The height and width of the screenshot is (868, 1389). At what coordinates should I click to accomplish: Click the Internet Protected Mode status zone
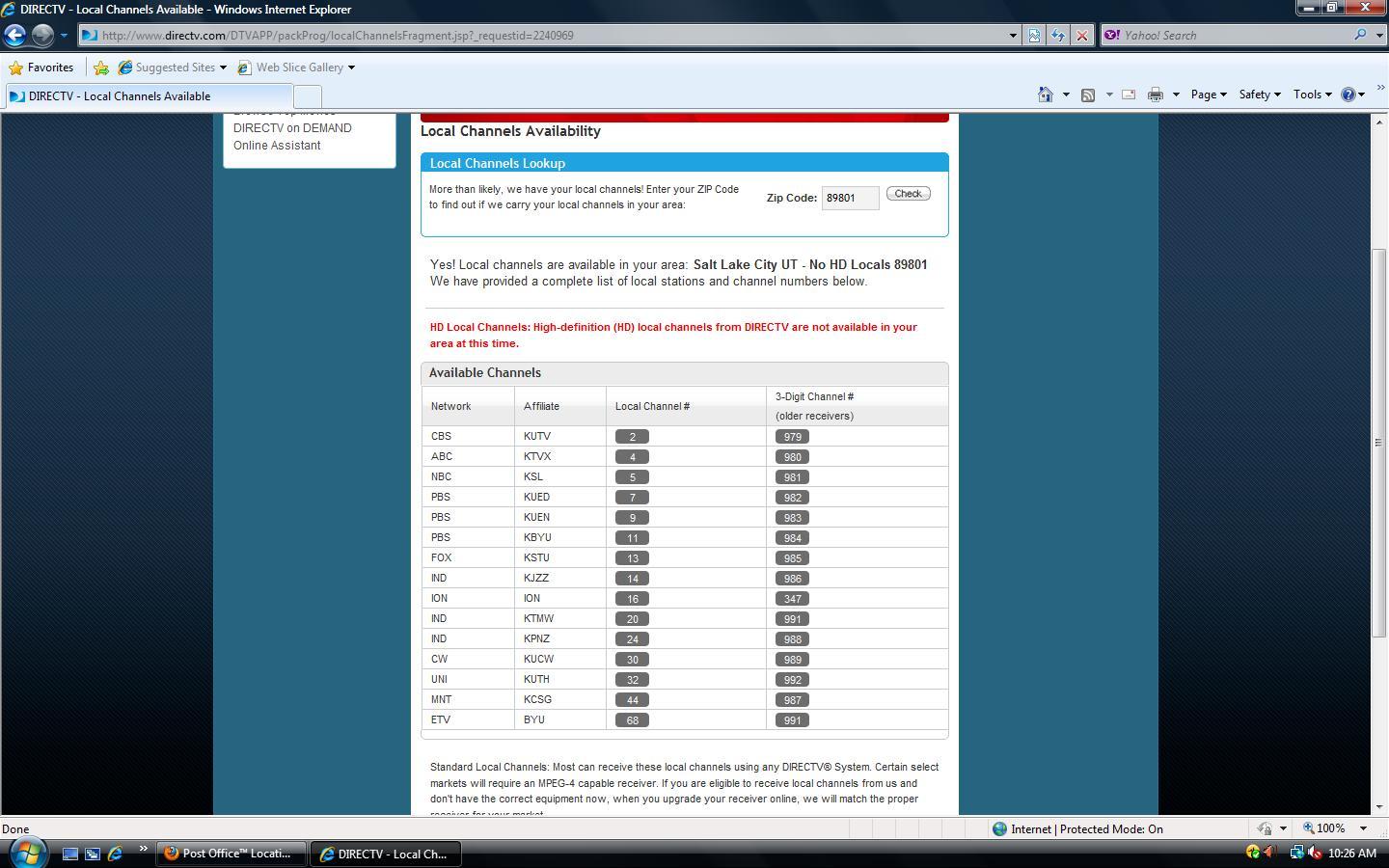(1077, 829)
